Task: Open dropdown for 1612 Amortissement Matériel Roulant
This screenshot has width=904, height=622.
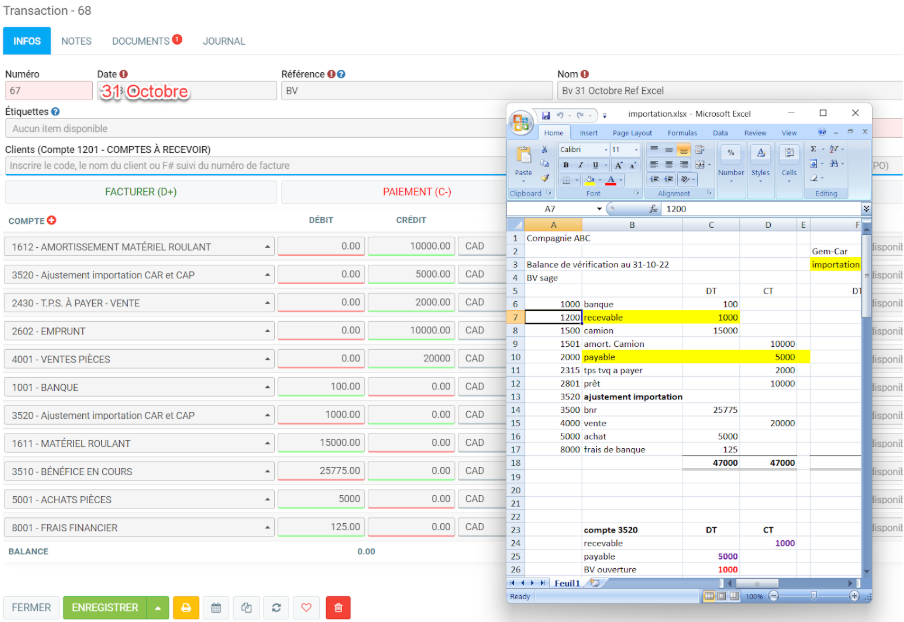Action: (x=267, y=246)
